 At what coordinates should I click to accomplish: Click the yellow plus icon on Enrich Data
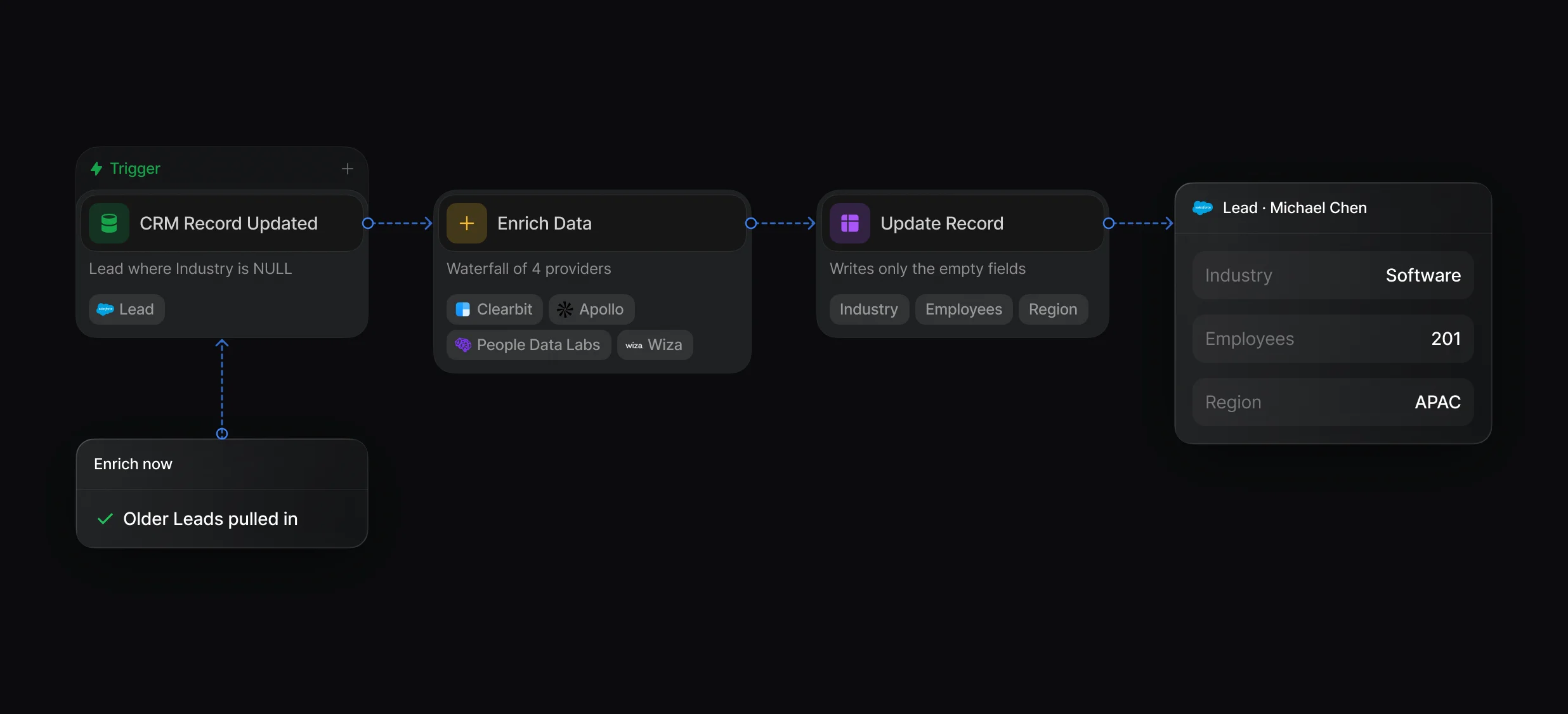click(x=467, y=223)
